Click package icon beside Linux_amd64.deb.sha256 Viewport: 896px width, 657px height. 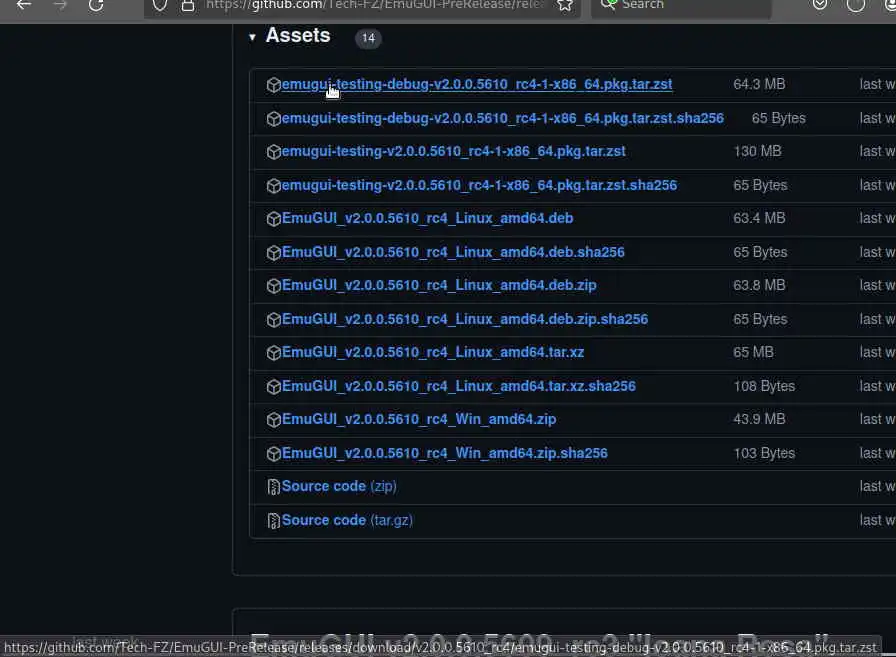274,253
